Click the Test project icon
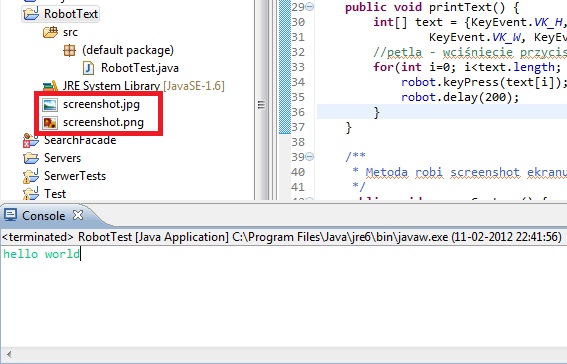Viewport: 567px width, 364px height. 31,193
